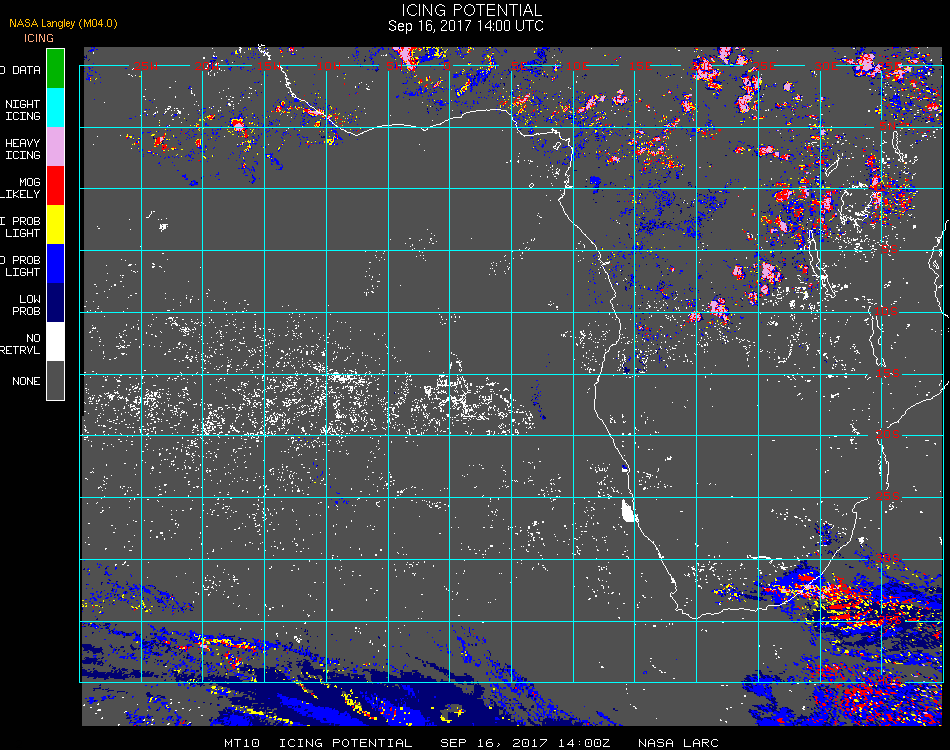
Task: Click the 25S latitude label
Action: (x=888, y=496)
